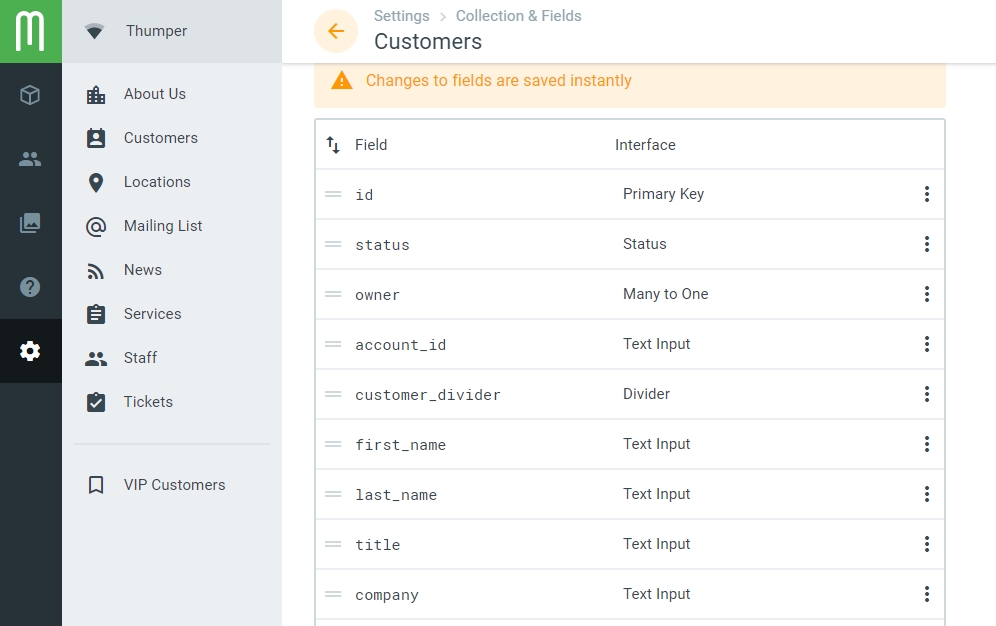Open three-dot menu for the company field
Screen dimensions: 996x626
coord(927,594)
